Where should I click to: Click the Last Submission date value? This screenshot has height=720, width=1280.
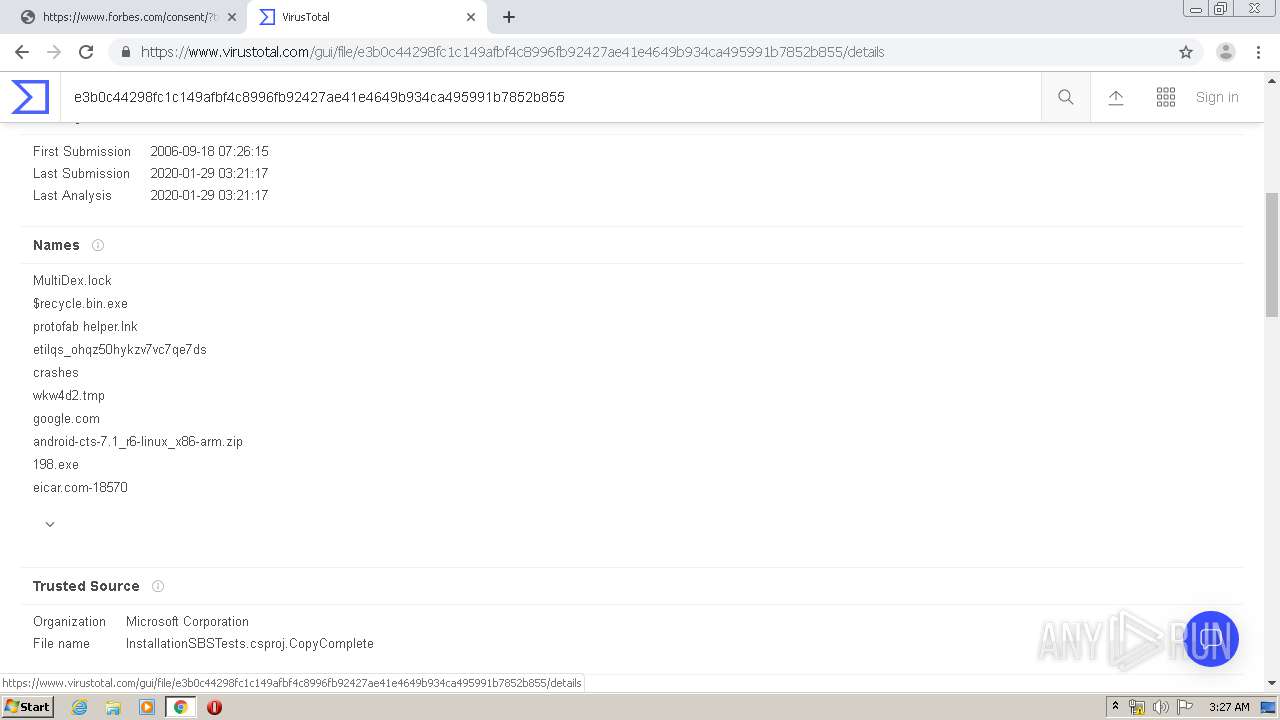[209, 174]
